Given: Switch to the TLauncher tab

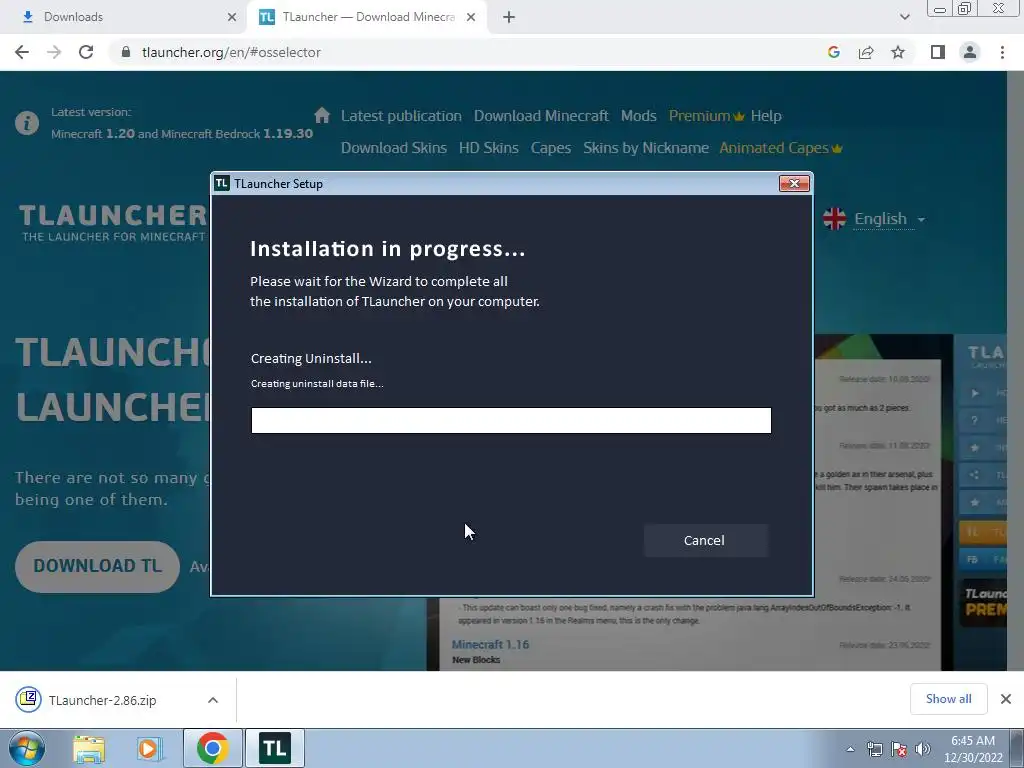Looking at the screenshot, I should pyautogui.click(x=366, y=17).
